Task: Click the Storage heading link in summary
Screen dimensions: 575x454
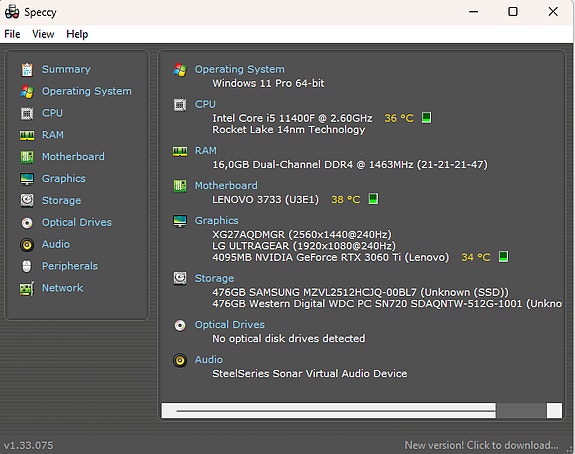Action: (214, 278)
